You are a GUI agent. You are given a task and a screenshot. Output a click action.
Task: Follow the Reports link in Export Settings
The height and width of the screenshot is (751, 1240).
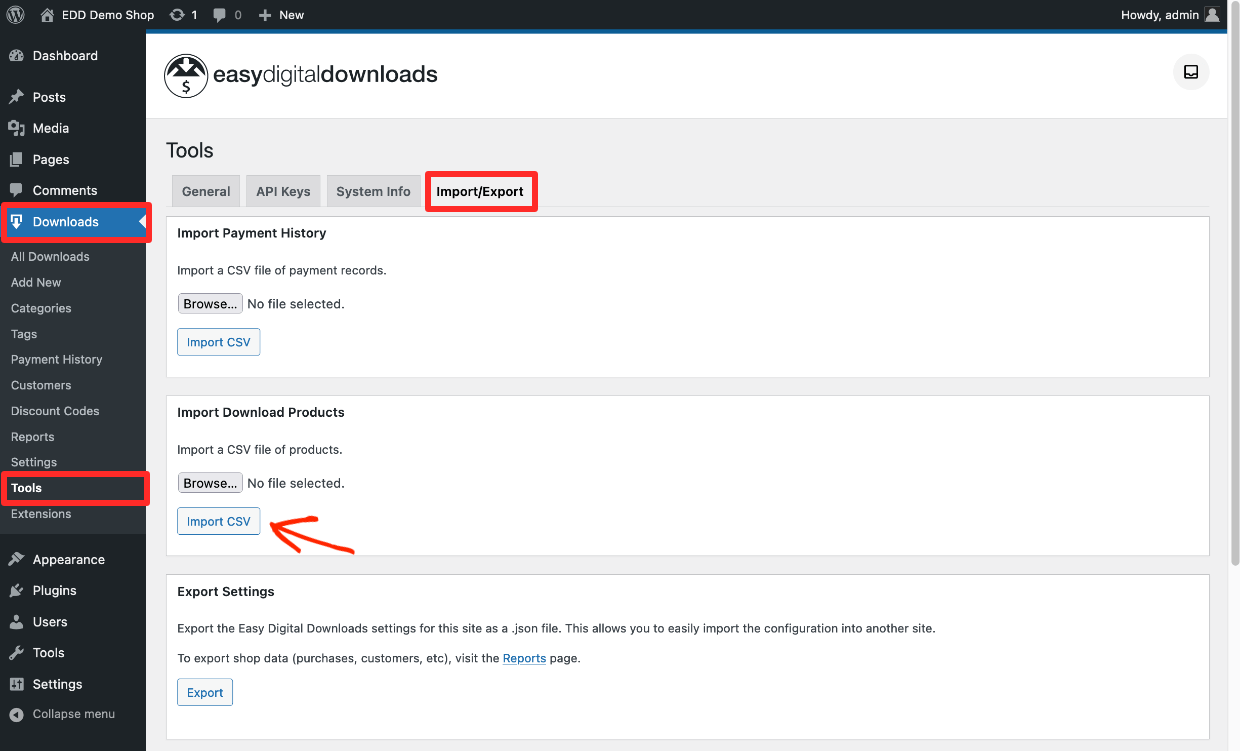pyautogui.click(x=524, y=659)
